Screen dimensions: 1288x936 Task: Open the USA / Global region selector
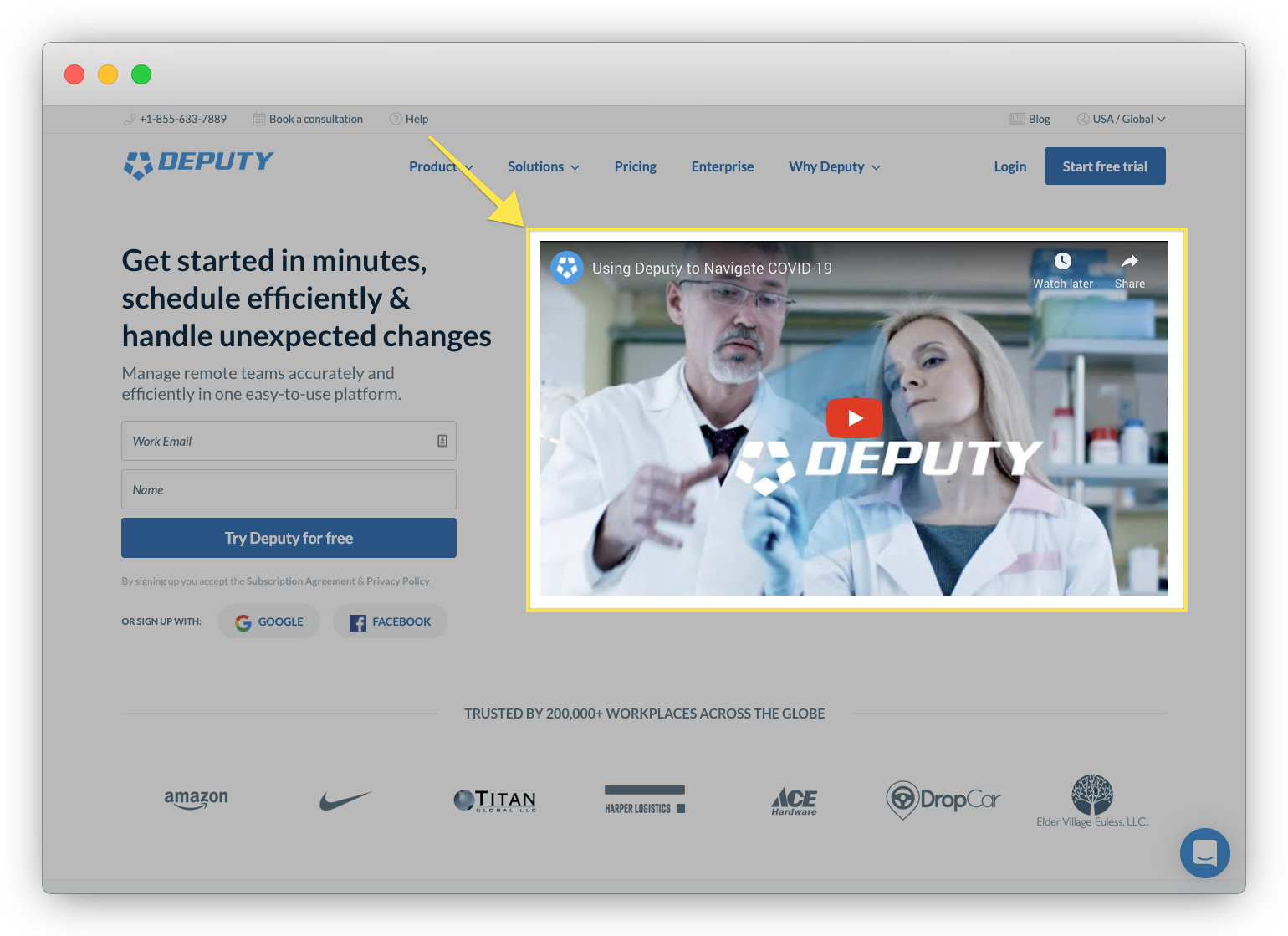coord(1121,119)
